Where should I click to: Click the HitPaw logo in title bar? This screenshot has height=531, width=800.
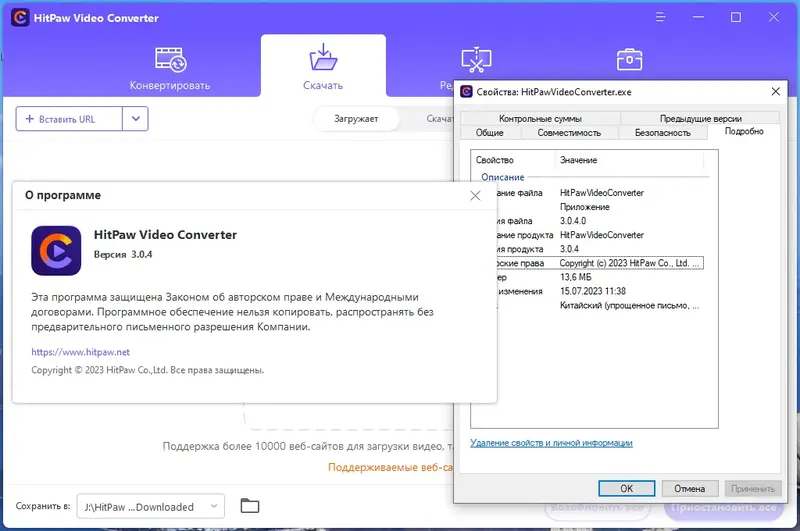coord(20,18)
